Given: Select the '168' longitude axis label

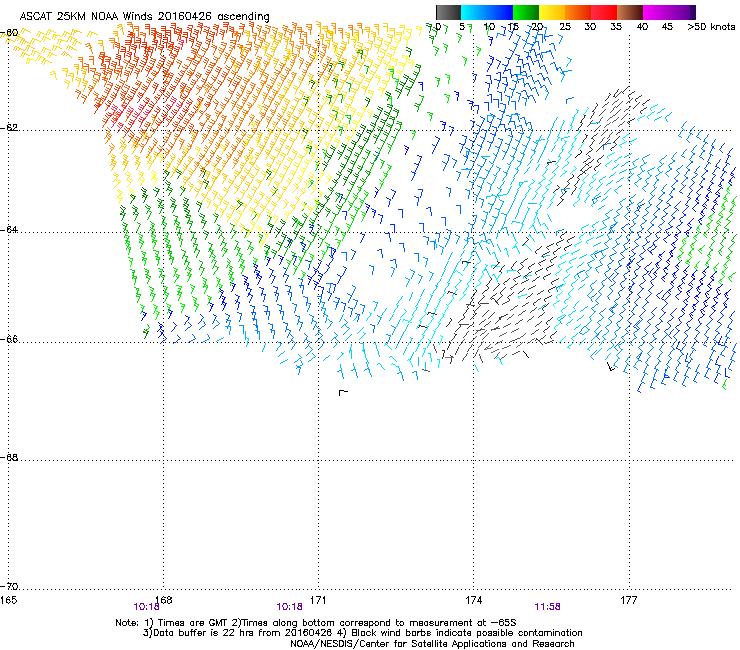Looking at the screenshot, I should tap(164, 600).
